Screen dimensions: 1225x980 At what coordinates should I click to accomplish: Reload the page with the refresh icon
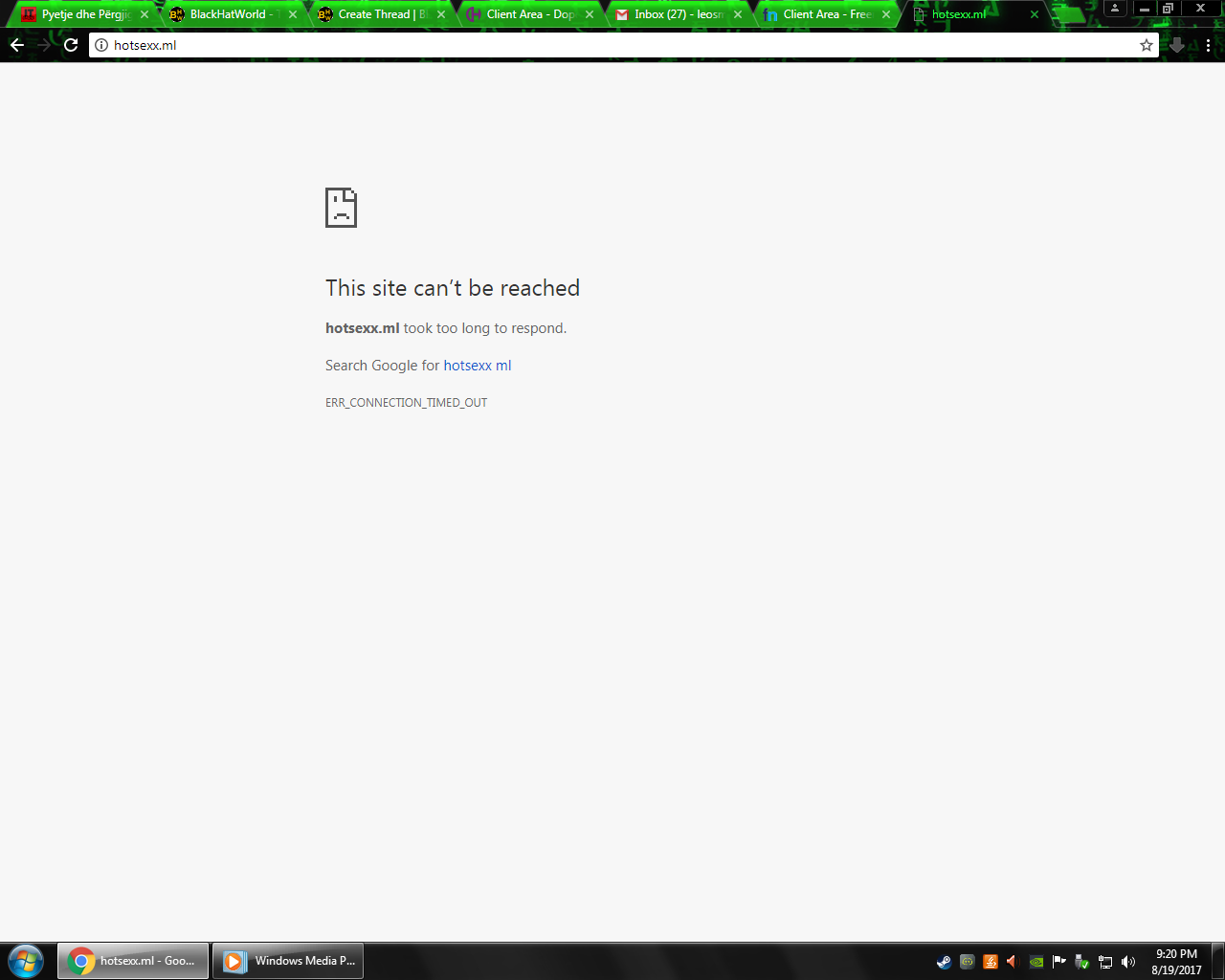[x=71, y=45]
